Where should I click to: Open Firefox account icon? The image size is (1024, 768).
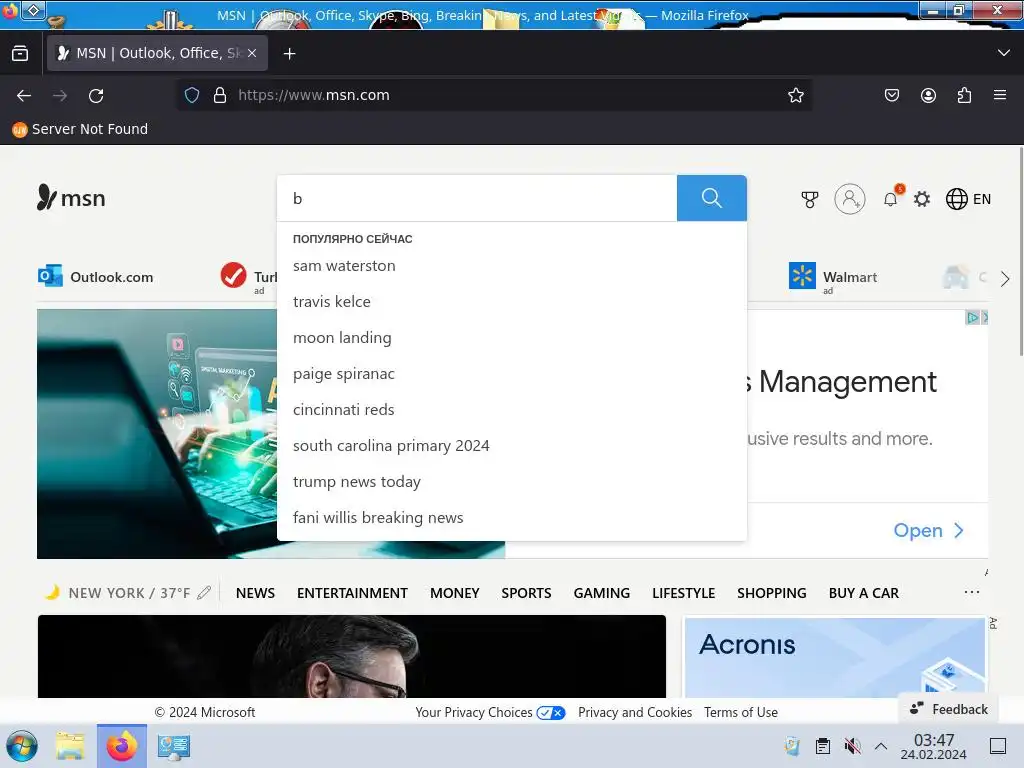pyautogui.click(x=928, y=95)
